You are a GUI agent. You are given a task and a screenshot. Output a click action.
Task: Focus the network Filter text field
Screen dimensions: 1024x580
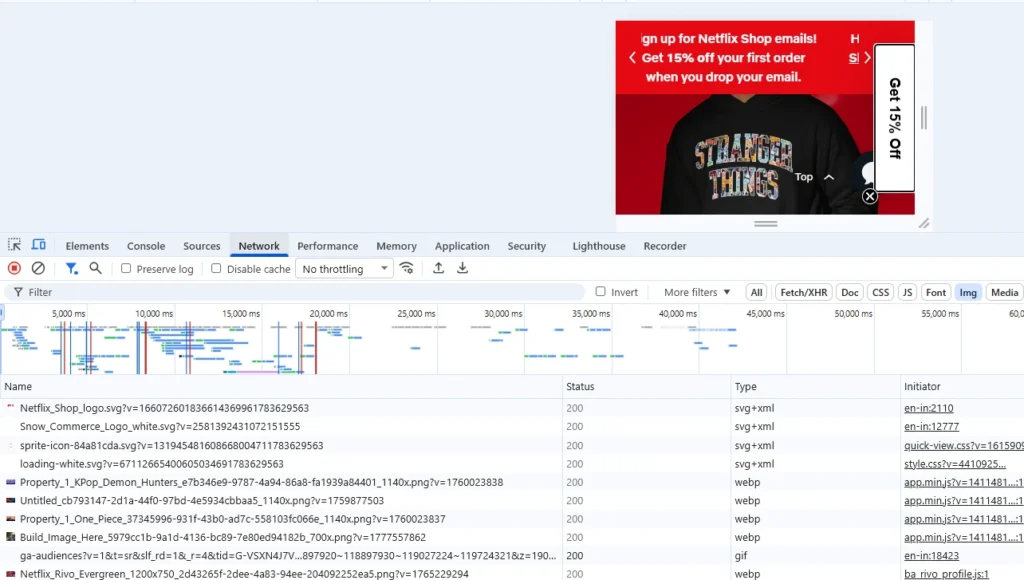(x=294, y=292)
